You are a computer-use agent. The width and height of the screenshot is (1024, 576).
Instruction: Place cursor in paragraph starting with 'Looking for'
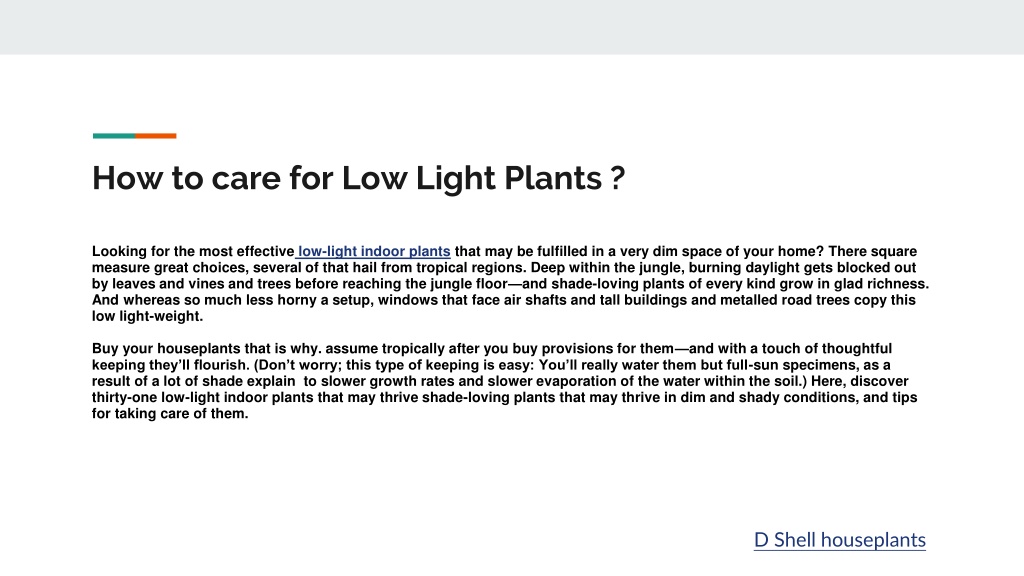510,283
